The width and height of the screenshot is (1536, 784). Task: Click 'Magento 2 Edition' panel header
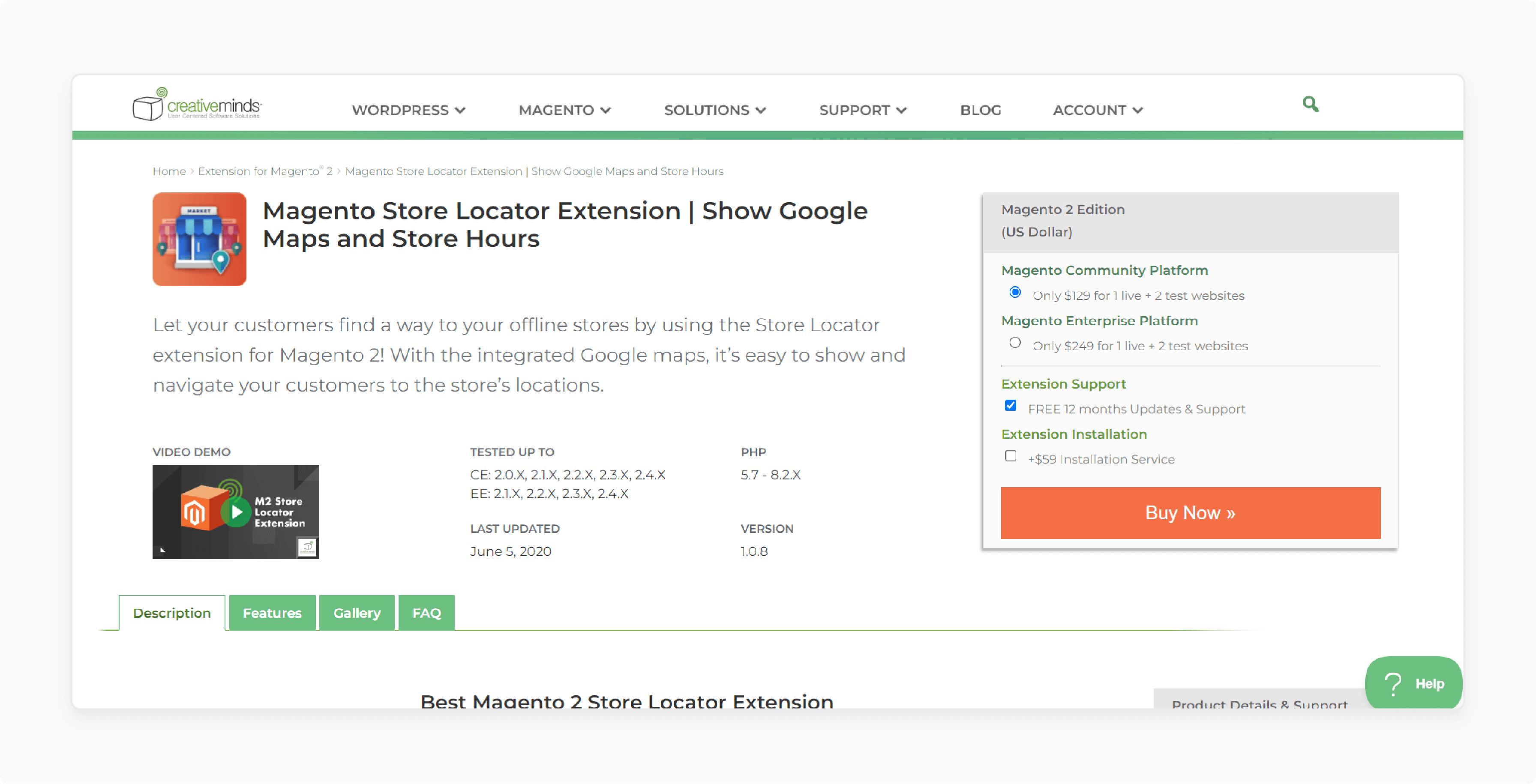click(x=1062, y=210)
